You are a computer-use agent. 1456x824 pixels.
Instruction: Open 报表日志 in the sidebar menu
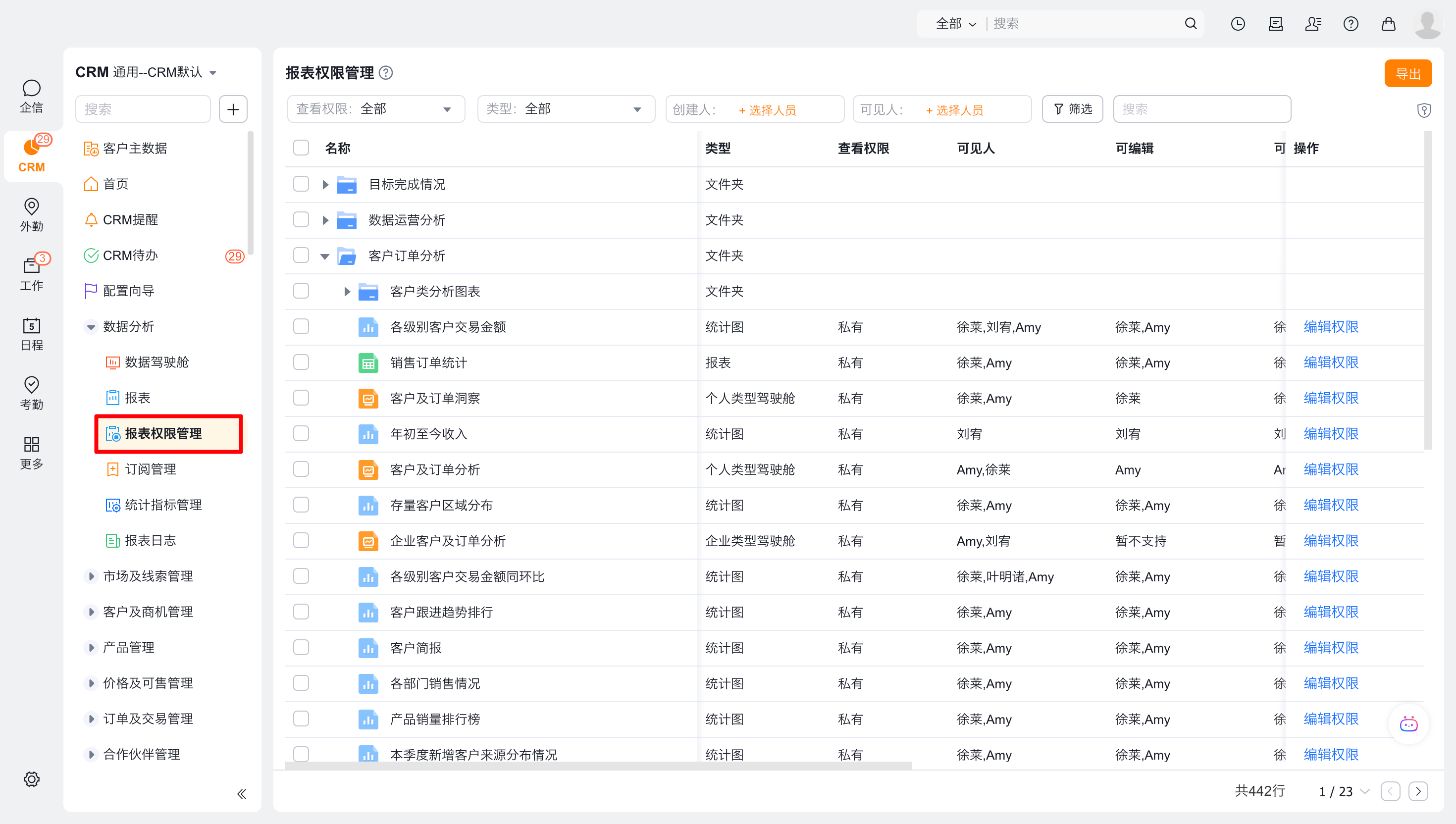pos(150,540)
